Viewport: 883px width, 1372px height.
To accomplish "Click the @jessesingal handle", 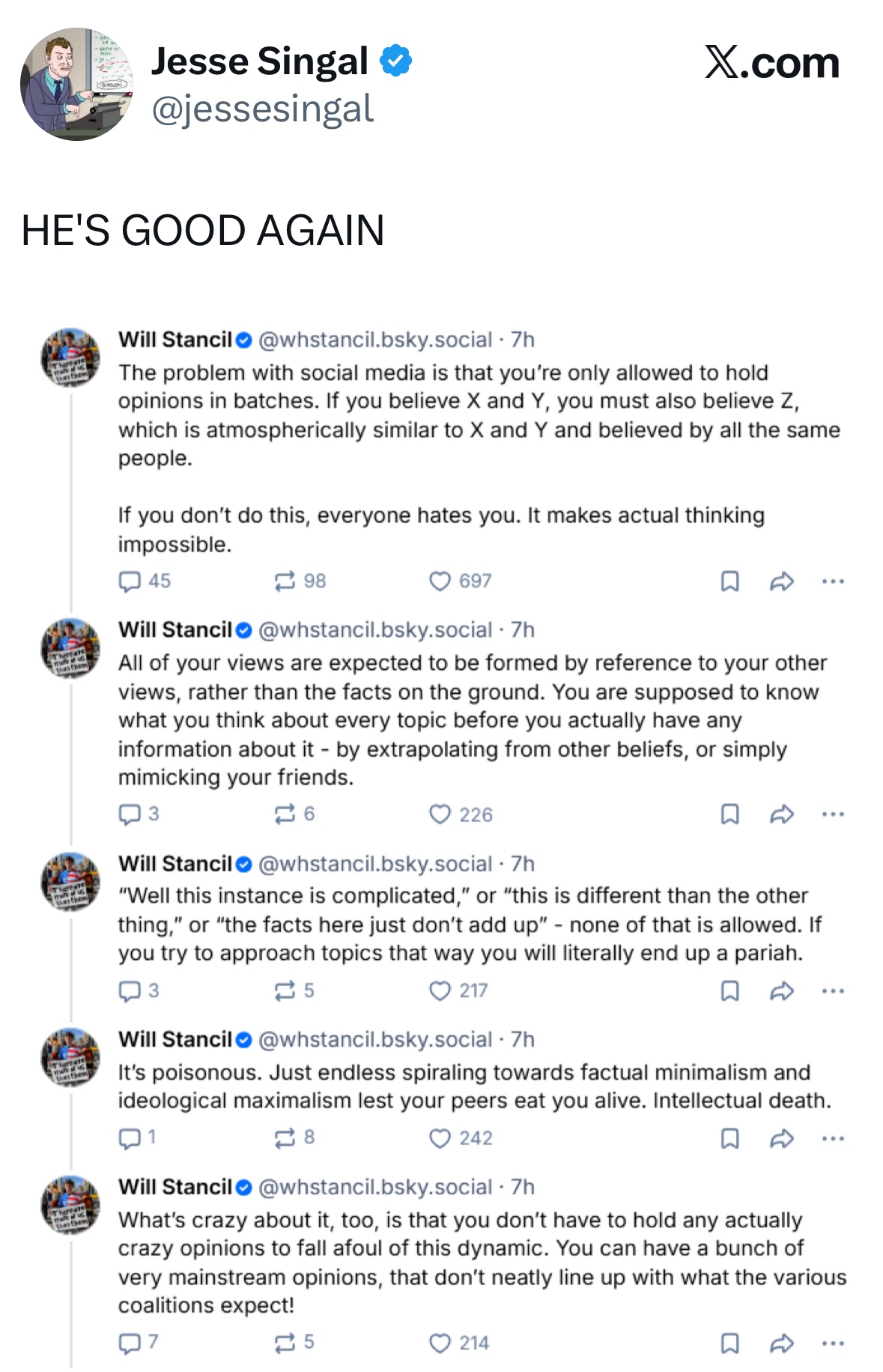I will pyautogui.click(x=262, y=109).
